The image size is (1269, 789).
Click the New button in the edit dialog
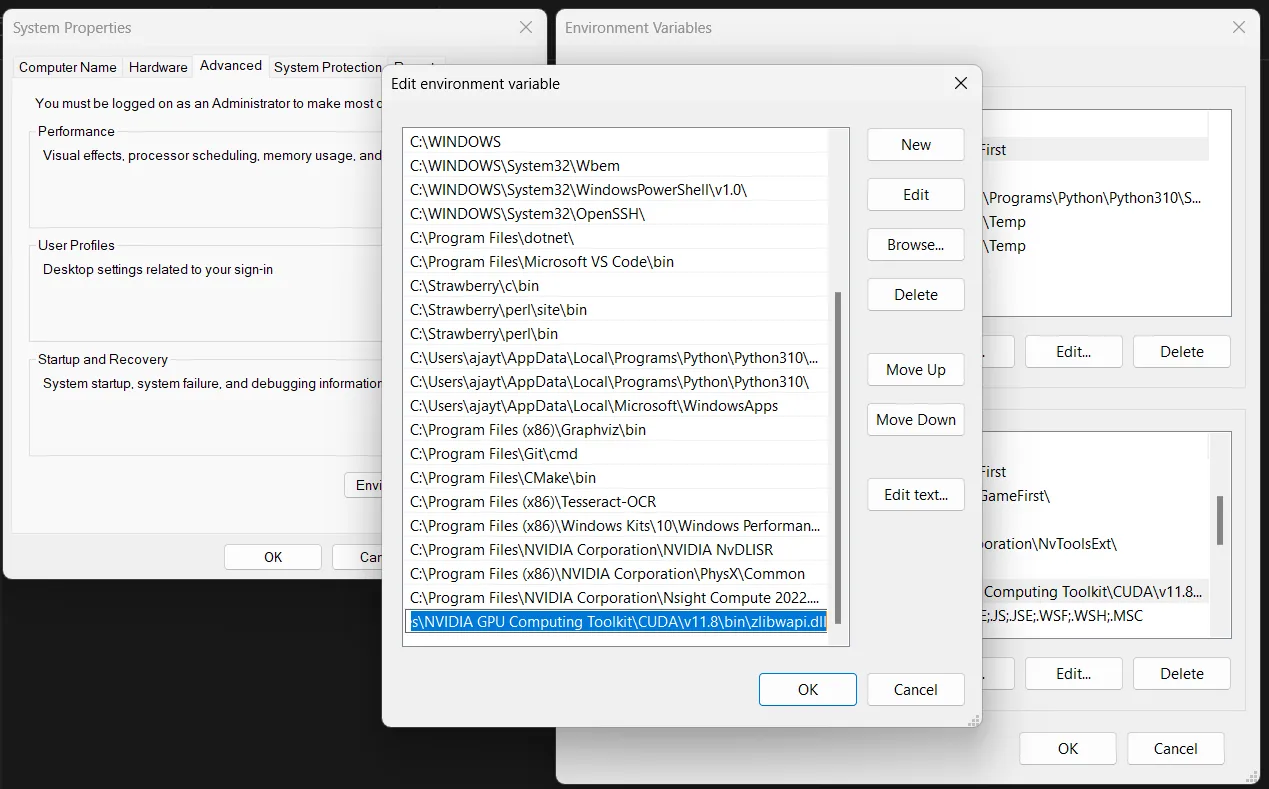[x=916, y=145]
